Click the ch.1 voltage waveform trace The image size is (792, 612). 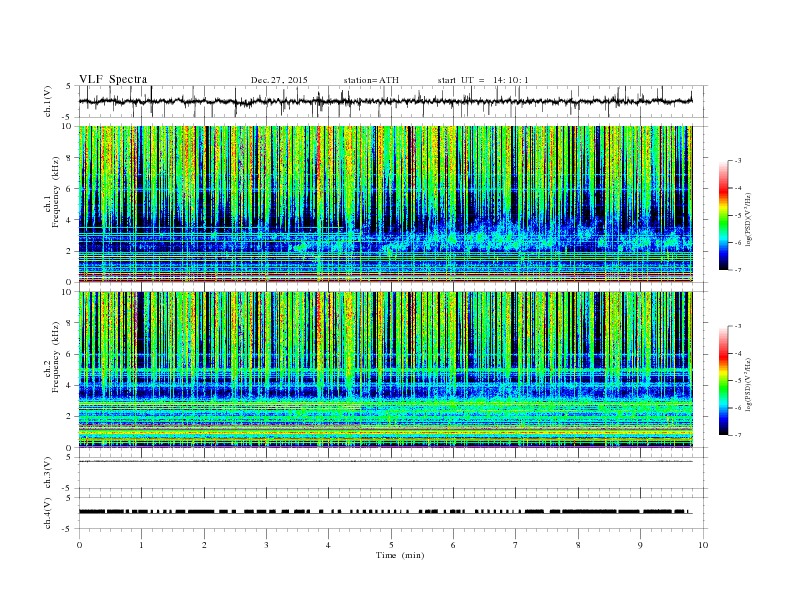click(385, 101)
